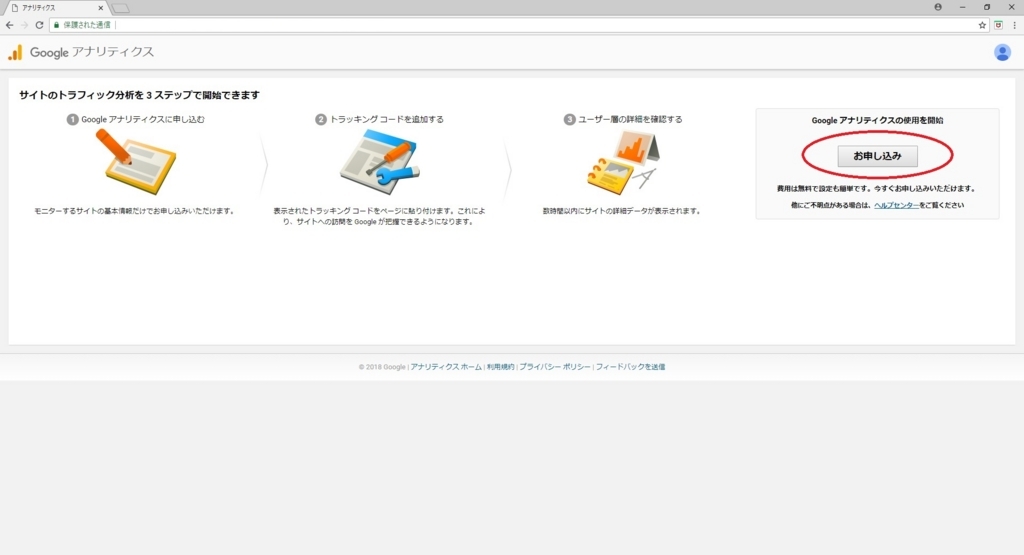Minimize the browser window

click(x=963, y=7)
